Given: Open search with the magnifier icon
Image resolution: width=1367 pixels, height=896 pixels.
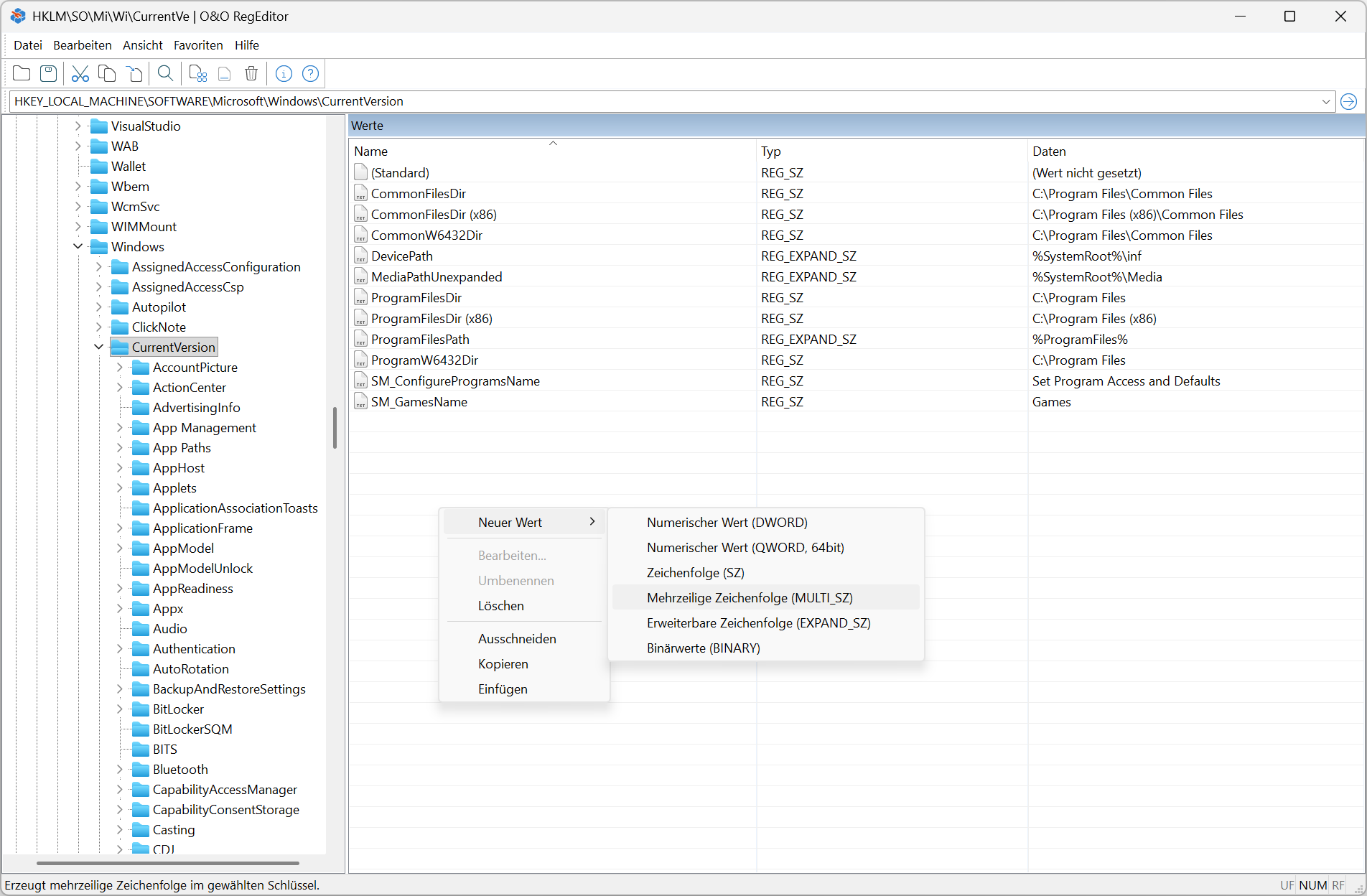Looking at the screenshot, I should [x=165, y=73].
